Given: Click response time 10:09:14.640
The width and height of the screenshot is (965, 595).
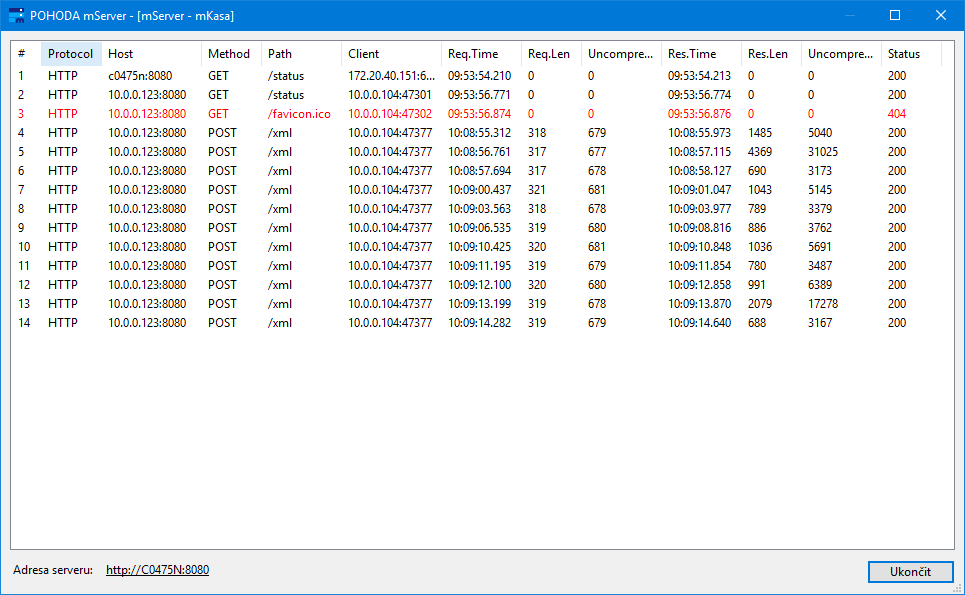Looking at the screenshot, I should click(700, 323).
